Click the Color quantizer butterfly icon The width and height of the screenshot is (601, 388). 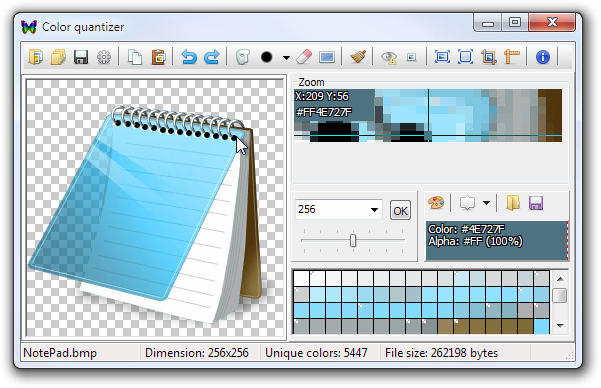tap(29, 27)
